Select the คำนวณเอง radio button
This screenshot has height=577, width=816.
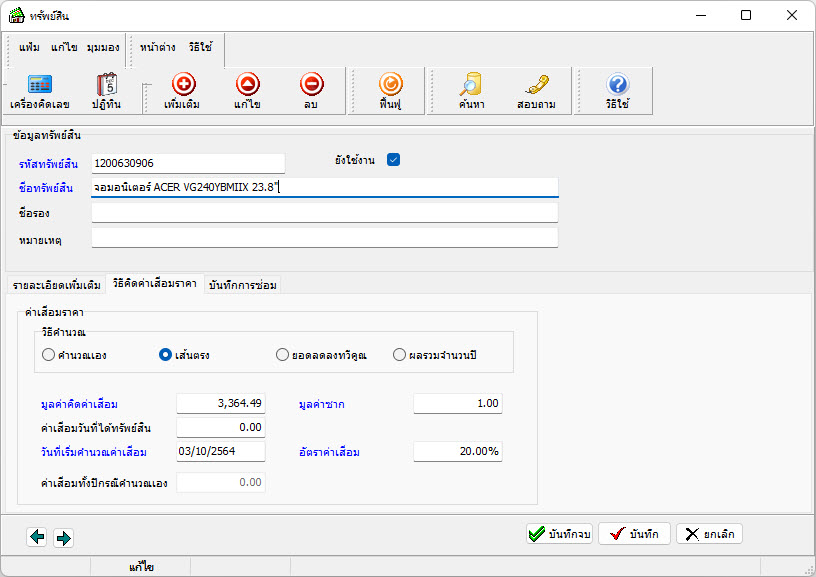pyautogui.click(x=47, y=354)
